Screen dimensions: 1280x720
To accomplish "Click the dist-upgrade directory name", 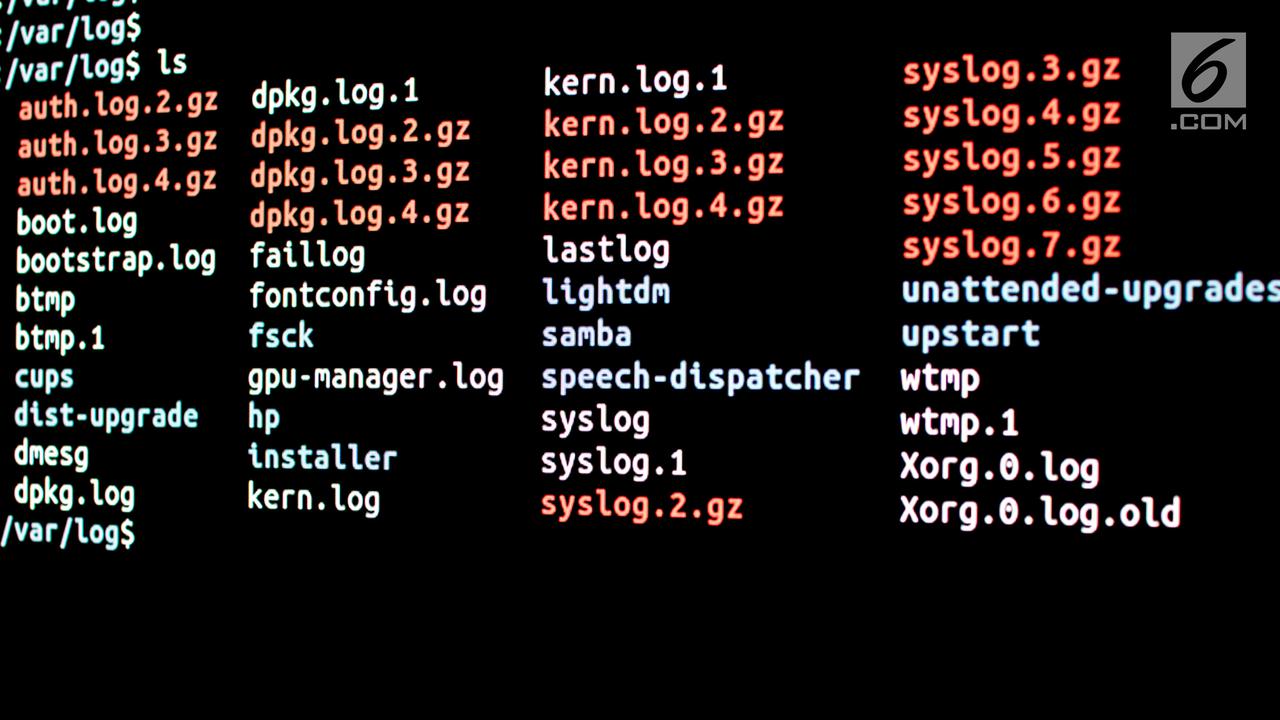I will click(x=106, y=417).
